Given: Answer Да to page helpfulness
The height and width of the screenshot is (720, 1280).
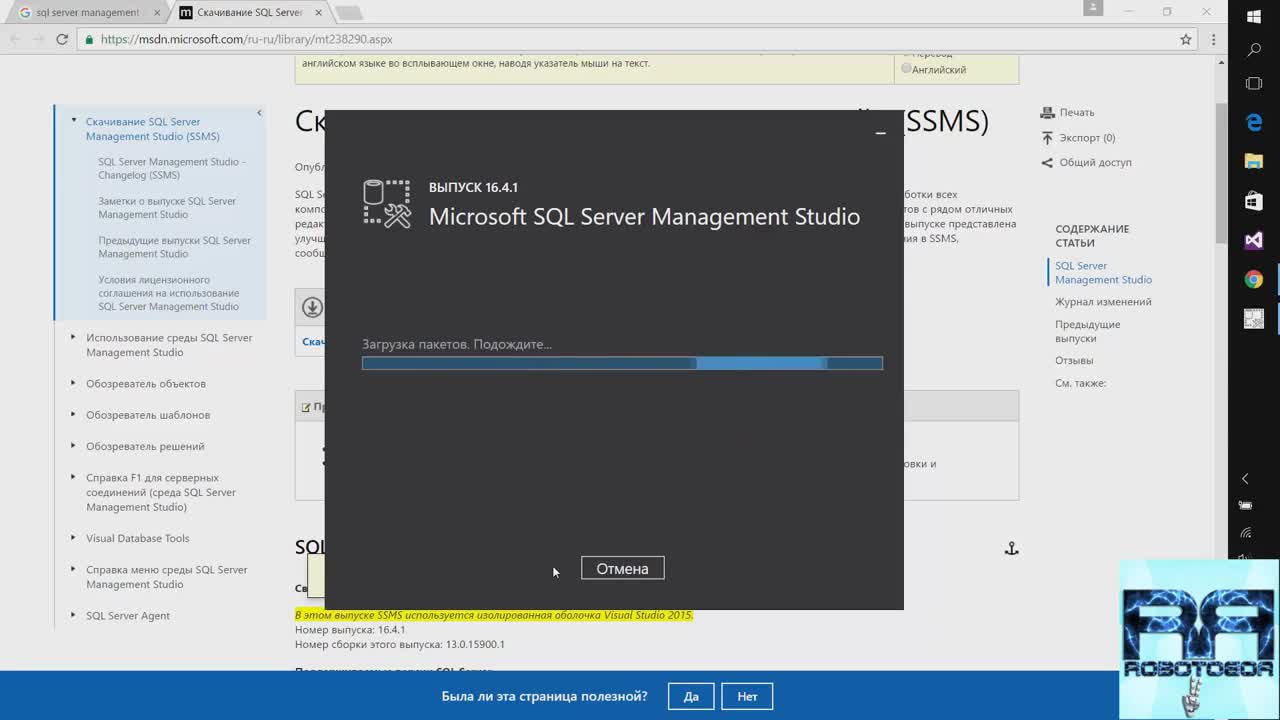Looking at the screenshot, I should [691, 696].
